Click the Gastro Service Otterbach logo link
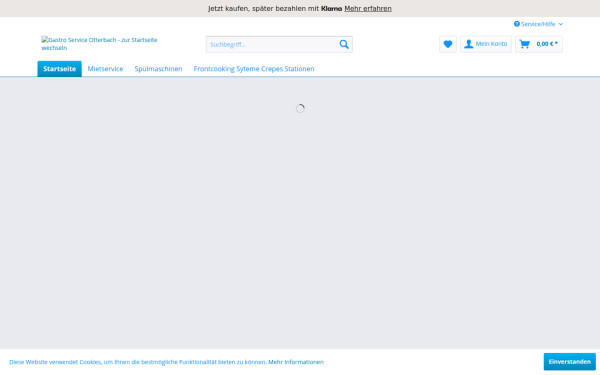This screenshot has height=375, width=600. [99, 44]
